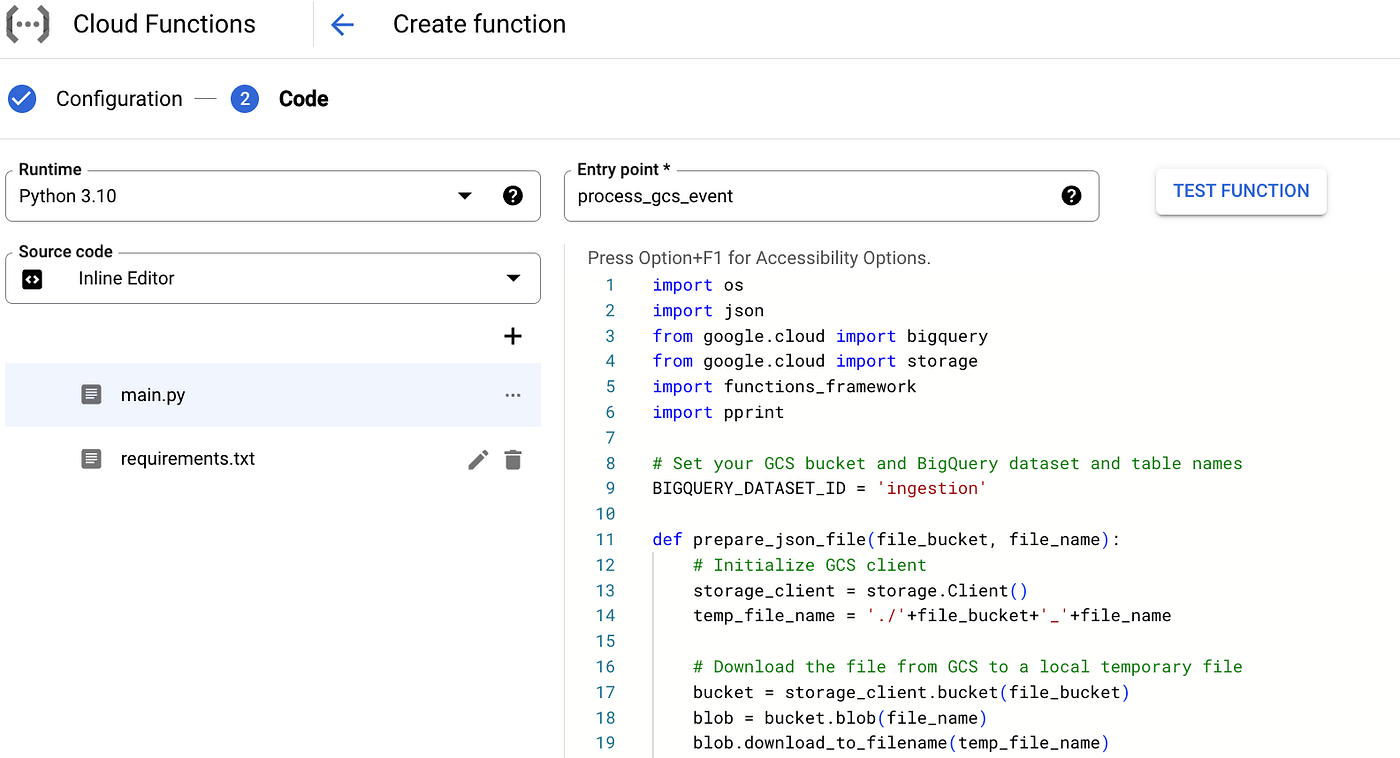Screen dimensions: 1400x758
Task: Open main.py more options menu
Action: point(513,395)
